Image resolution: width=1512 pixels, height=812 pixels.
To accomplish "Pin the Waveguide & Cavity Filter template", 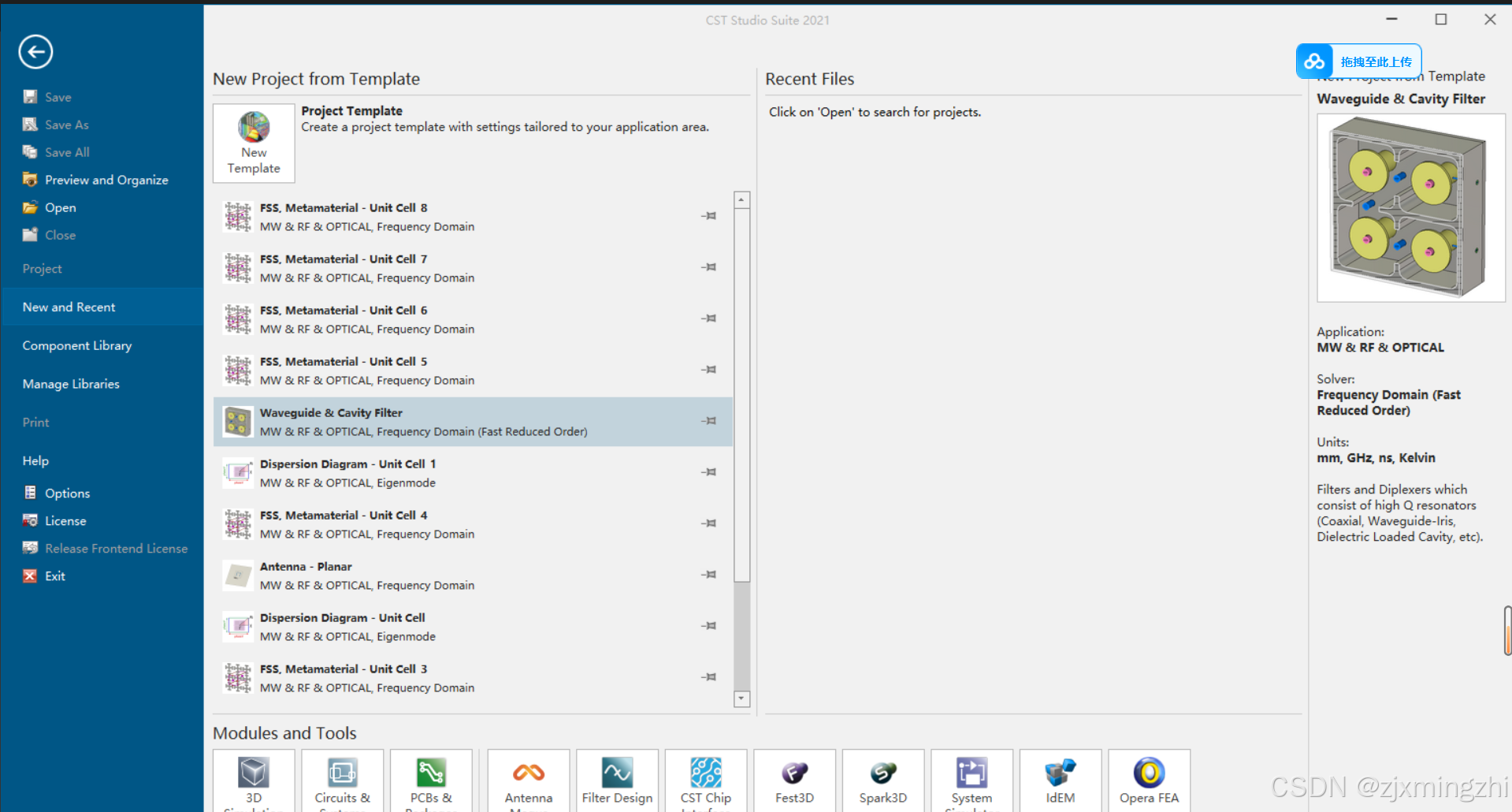I will 709,421.
